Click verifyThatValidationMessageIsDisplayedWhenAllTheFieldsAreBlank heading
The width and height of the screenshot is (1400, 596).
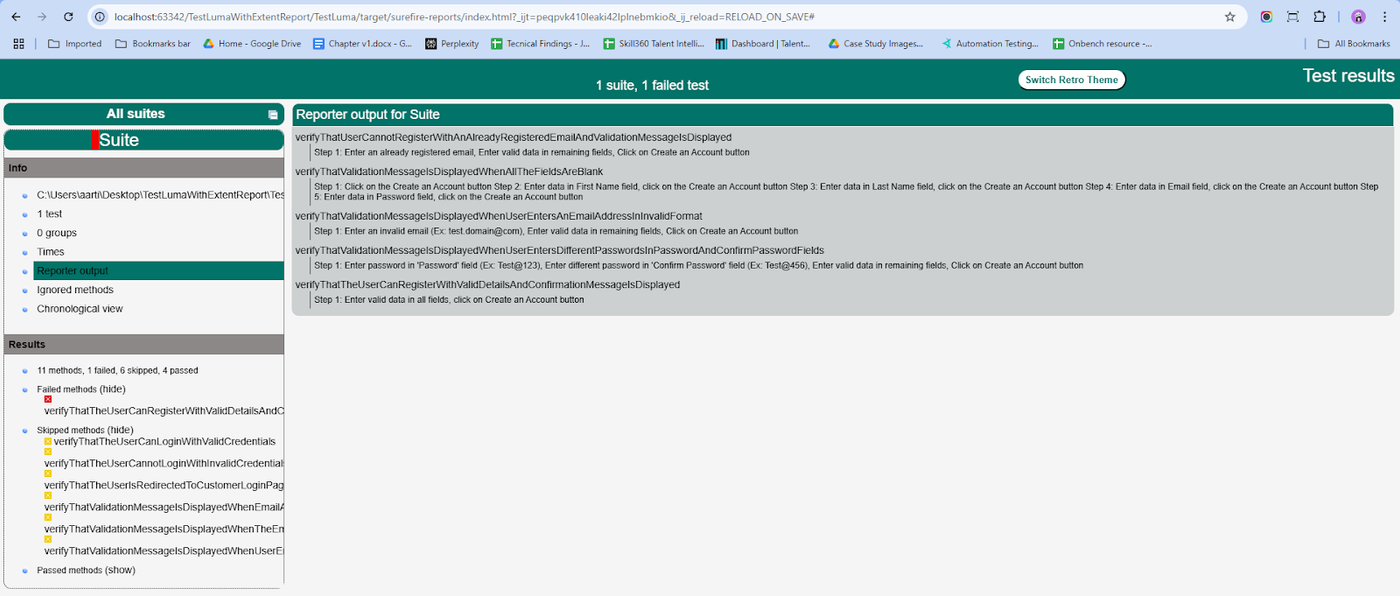pyautogui.click(x=449, y=172)
